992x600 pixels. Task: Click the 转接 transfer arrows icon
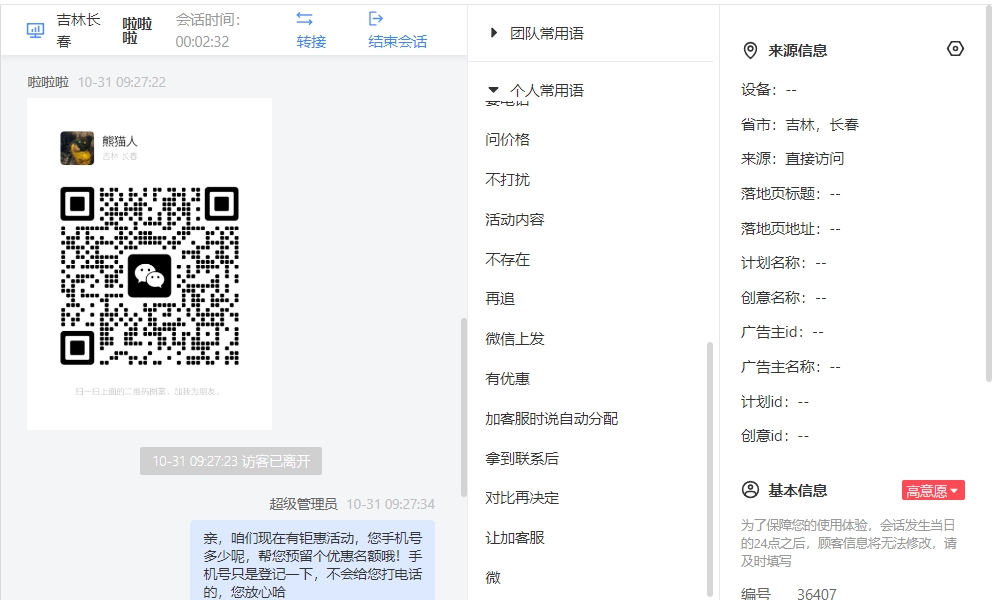coord(304,19)
